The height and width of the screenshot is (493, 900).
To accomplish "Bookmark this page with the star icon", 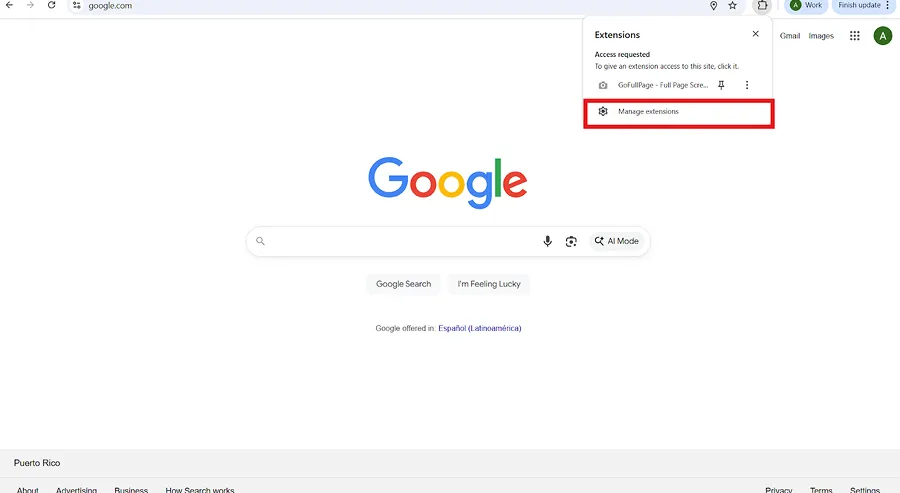I will point(733,5).
